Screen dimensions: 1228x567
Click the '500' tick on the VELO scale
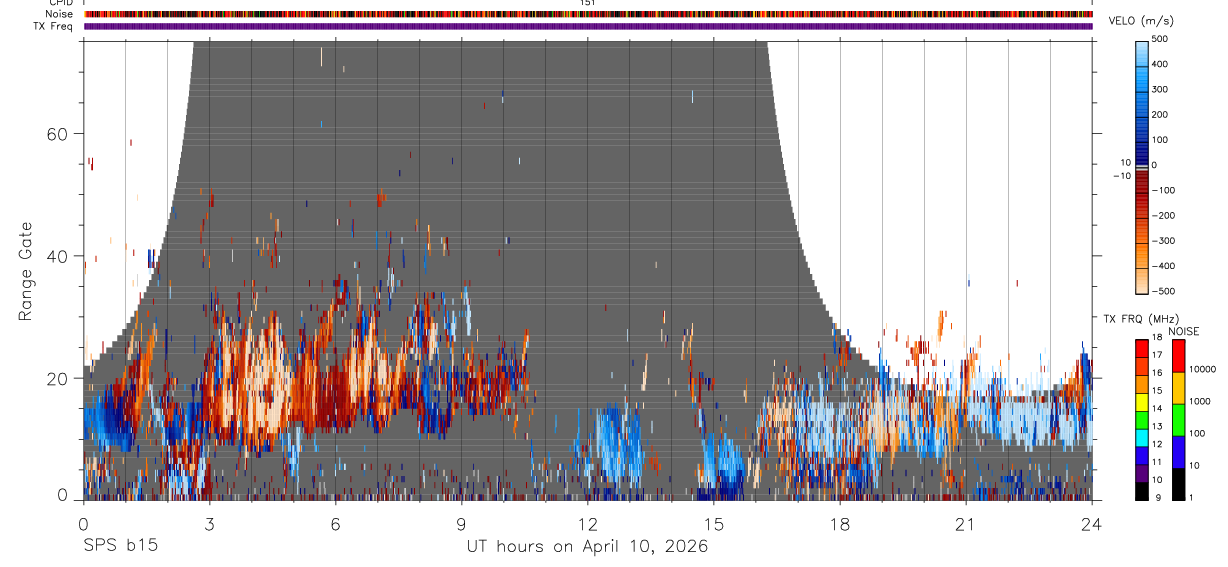pyautogui.click(x=1162, y=39)
